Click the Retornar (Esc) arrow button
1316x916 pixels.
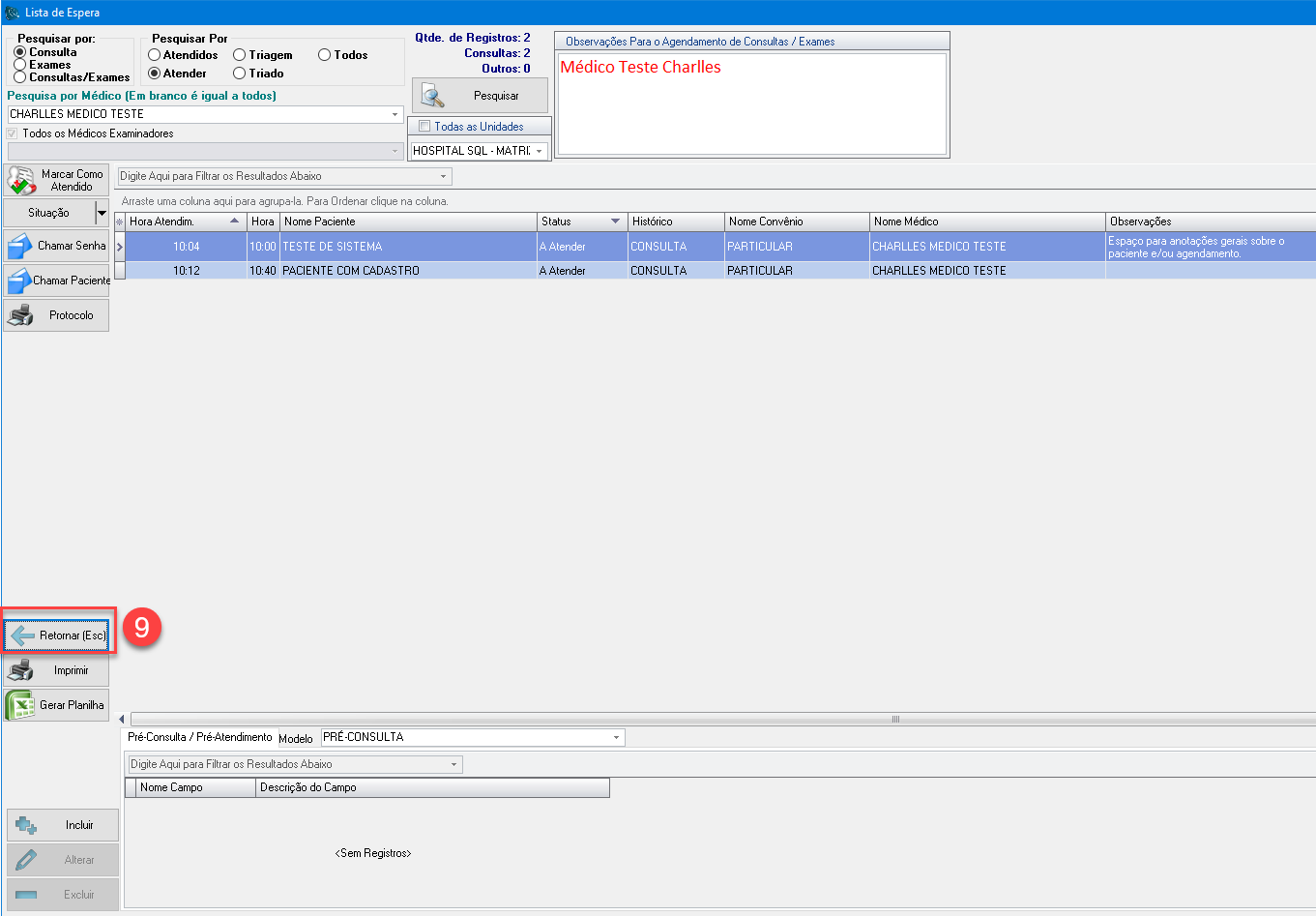tap(56, 635)
